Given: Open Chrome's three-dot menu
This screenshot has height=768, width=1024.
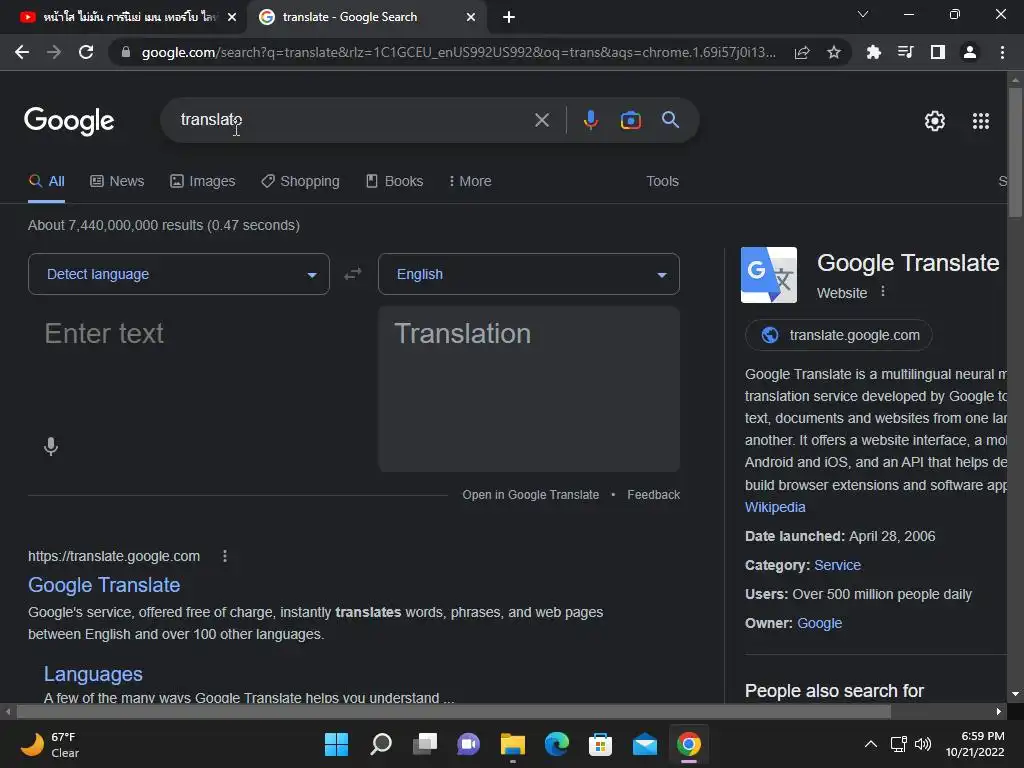Looking at the screenshot, I should tap(1002, 52).
